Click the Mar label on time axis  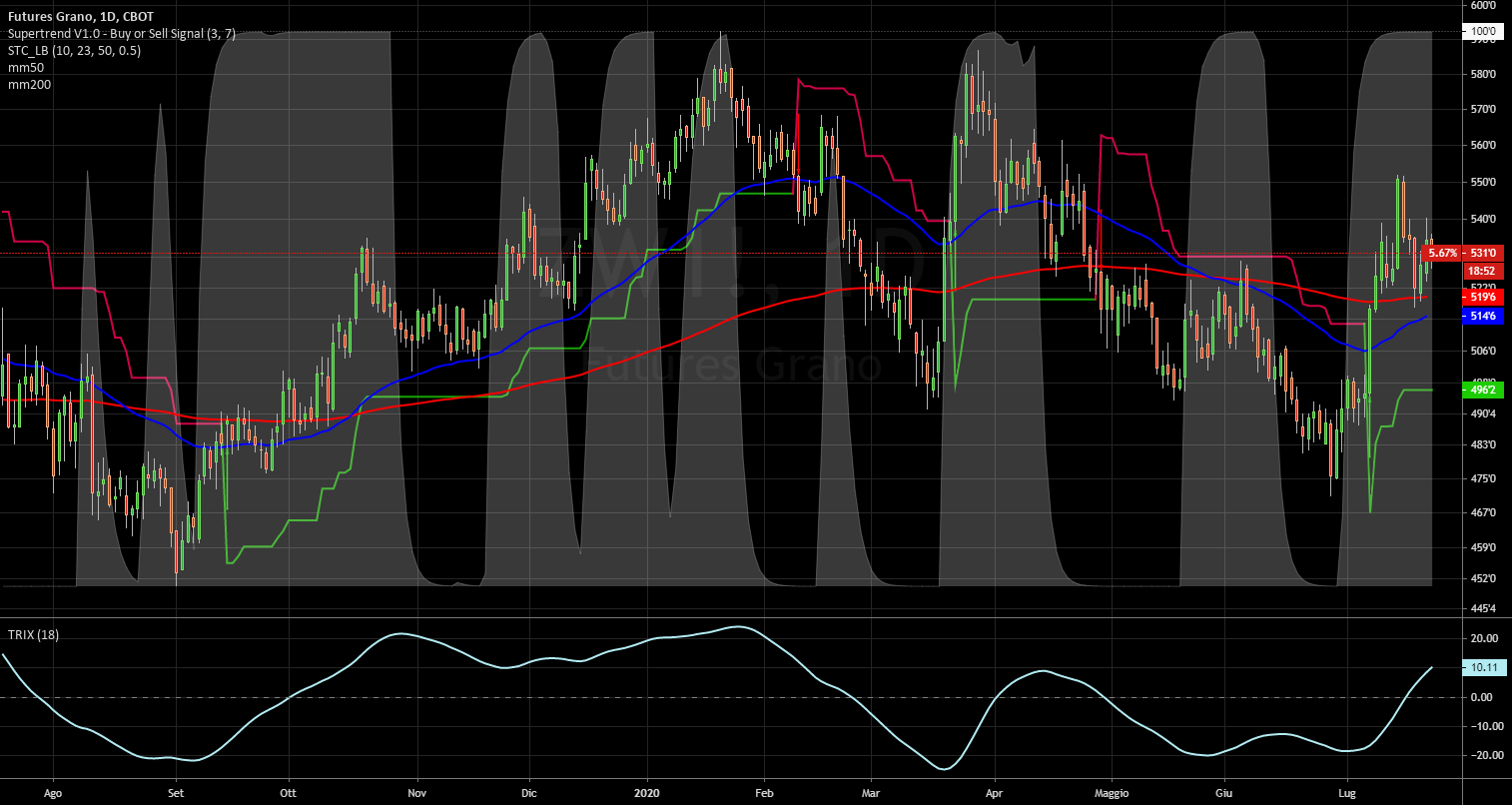(x=870, y=794)
